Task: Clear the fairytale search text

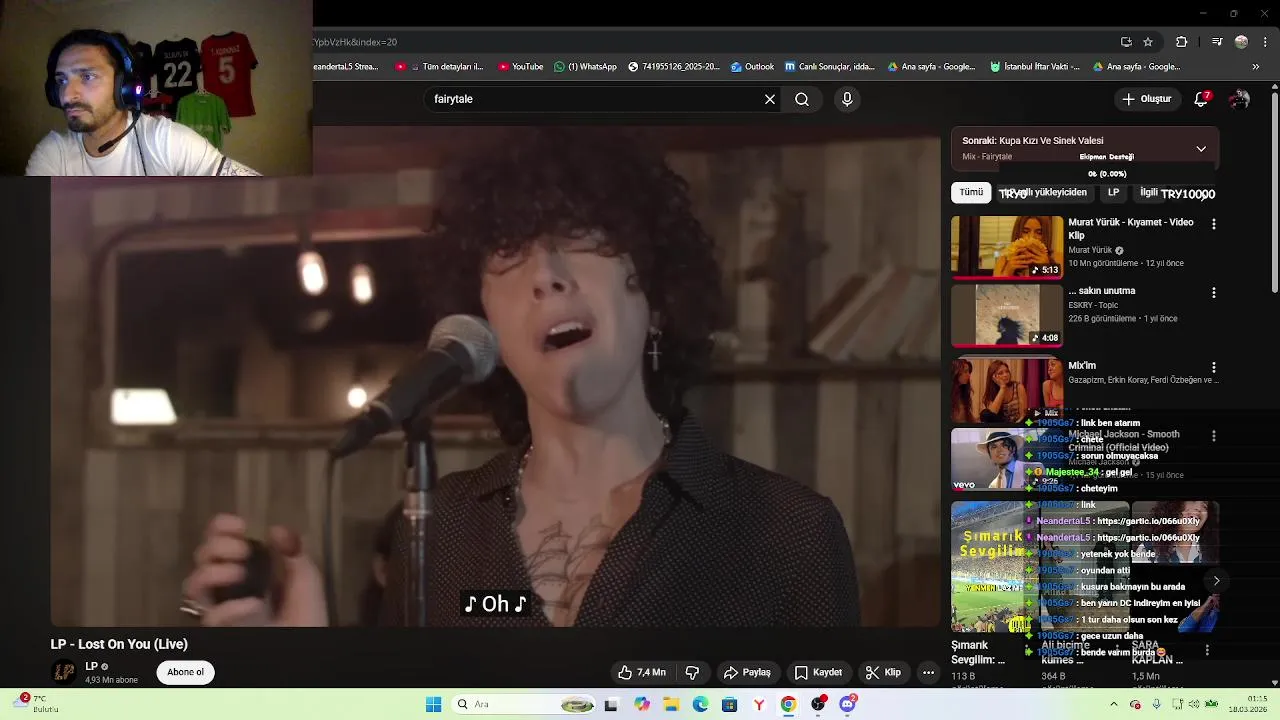Action: click(770, 99)
